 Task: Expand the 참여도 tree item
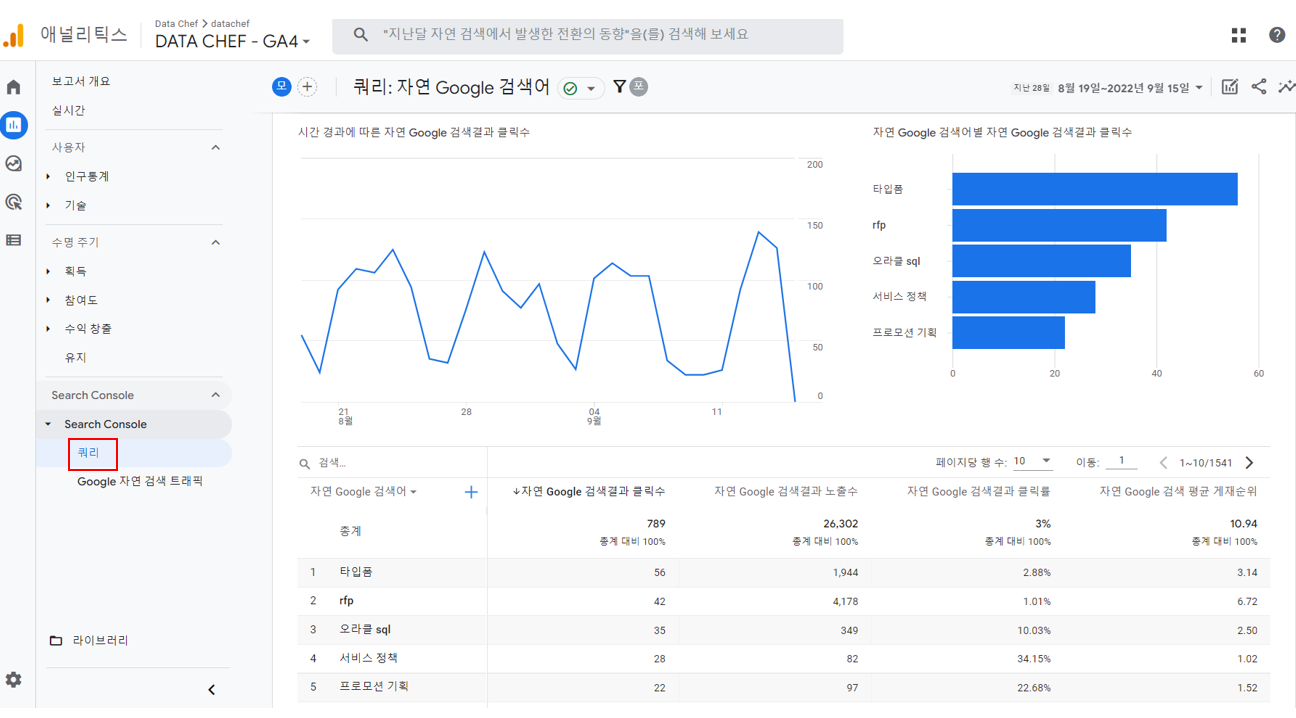click(48, 301)
